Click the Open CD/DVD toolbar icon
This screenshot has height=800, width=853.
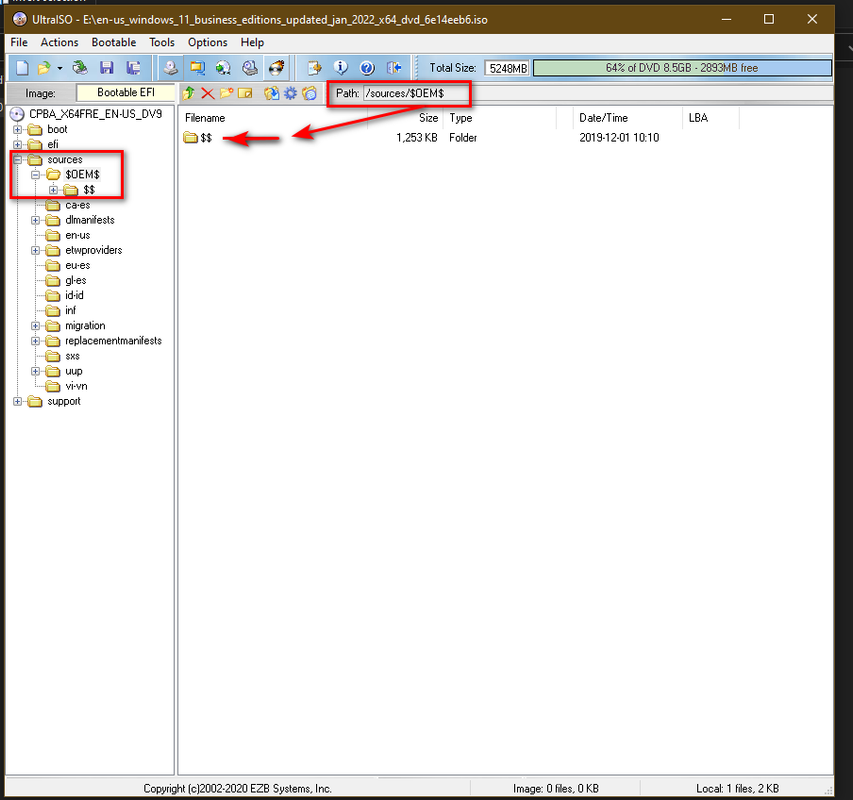(80, 68)
